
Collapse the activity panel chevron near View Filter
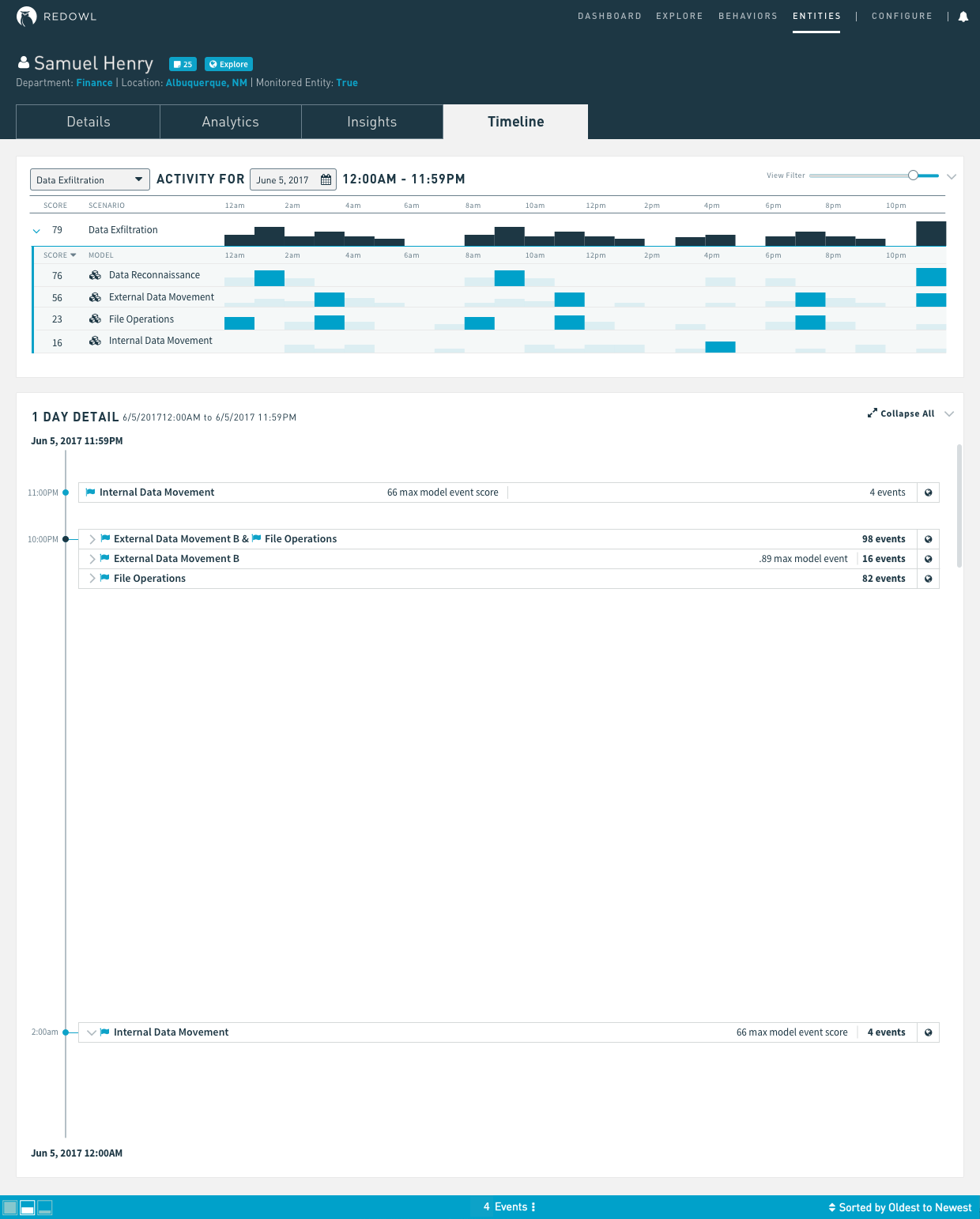pyautogui.click(x=952, y=176)
